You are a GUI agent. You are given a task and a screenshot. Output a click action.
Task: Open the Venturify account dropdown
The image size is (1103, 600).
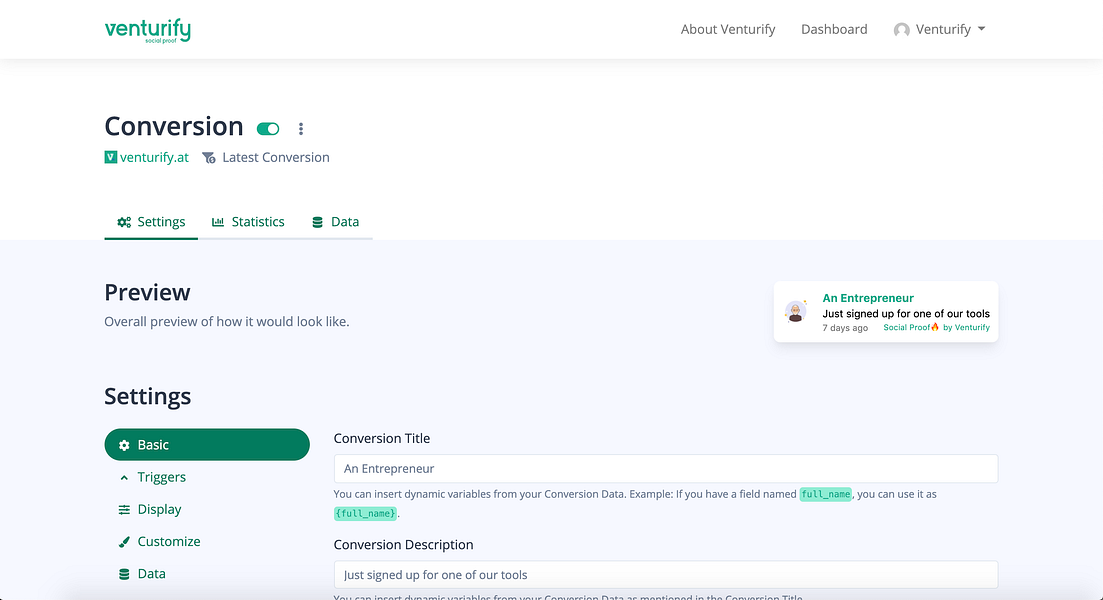pos(939,29)
